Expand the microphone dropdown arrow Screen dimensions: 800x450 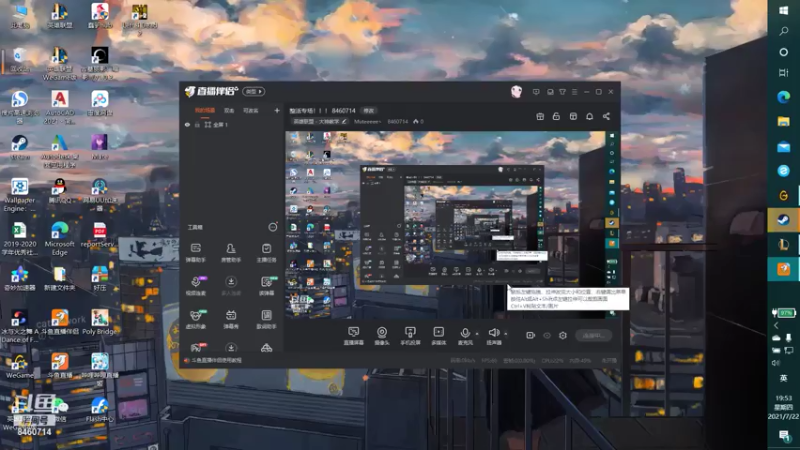pos(477,334)
